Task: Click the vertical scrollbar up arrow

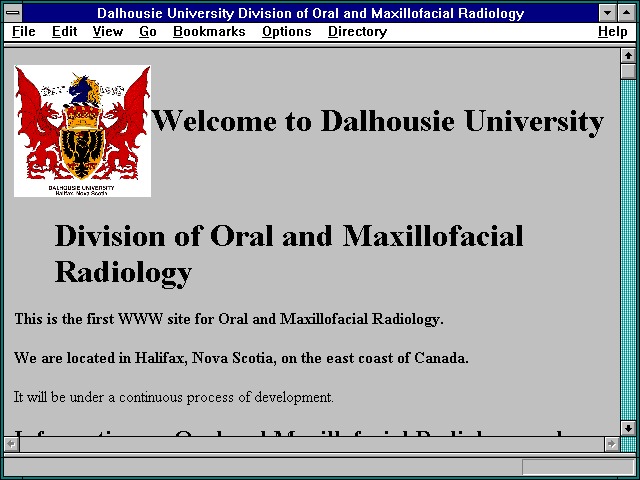Action: 628,56
